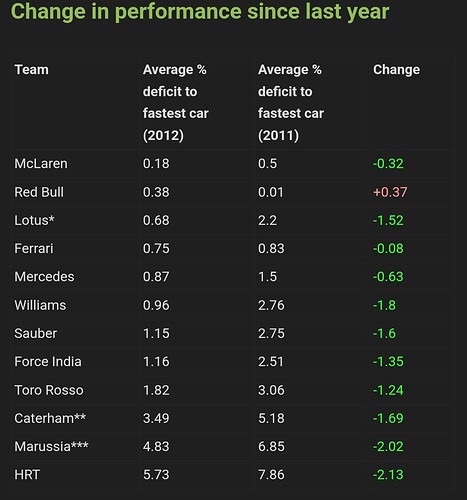467x500 pixels.
Task: Select the Change column header
Action: pos(396,70)
